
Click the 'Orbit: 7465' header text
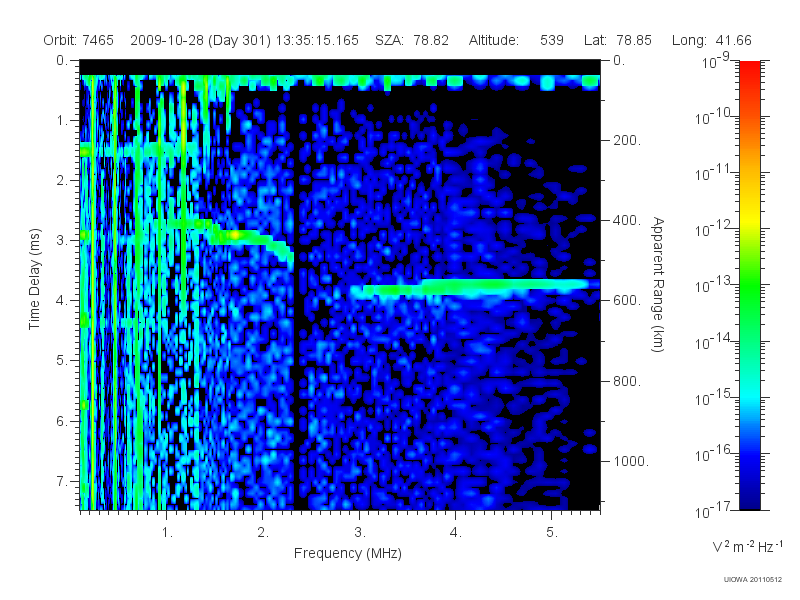(79, 40)
